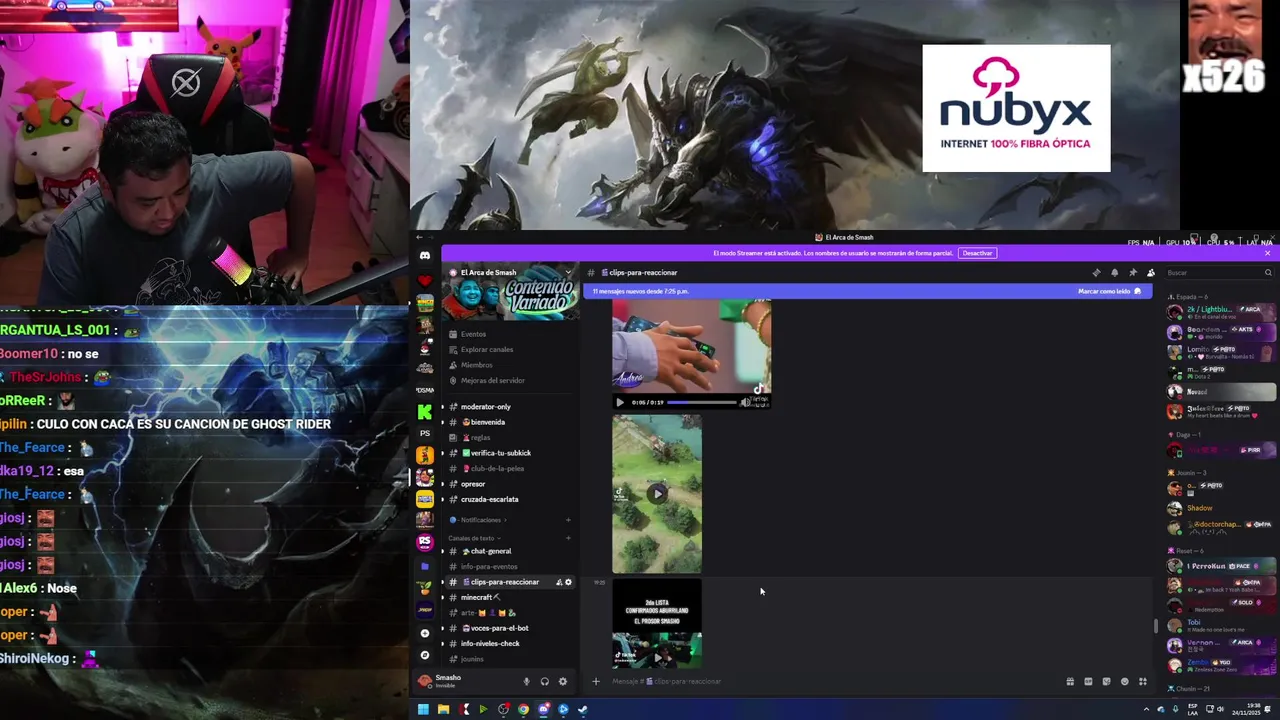Open Steam from taskbar
The width and height of the screenshot is (1280, 720).
coord(583,710)
